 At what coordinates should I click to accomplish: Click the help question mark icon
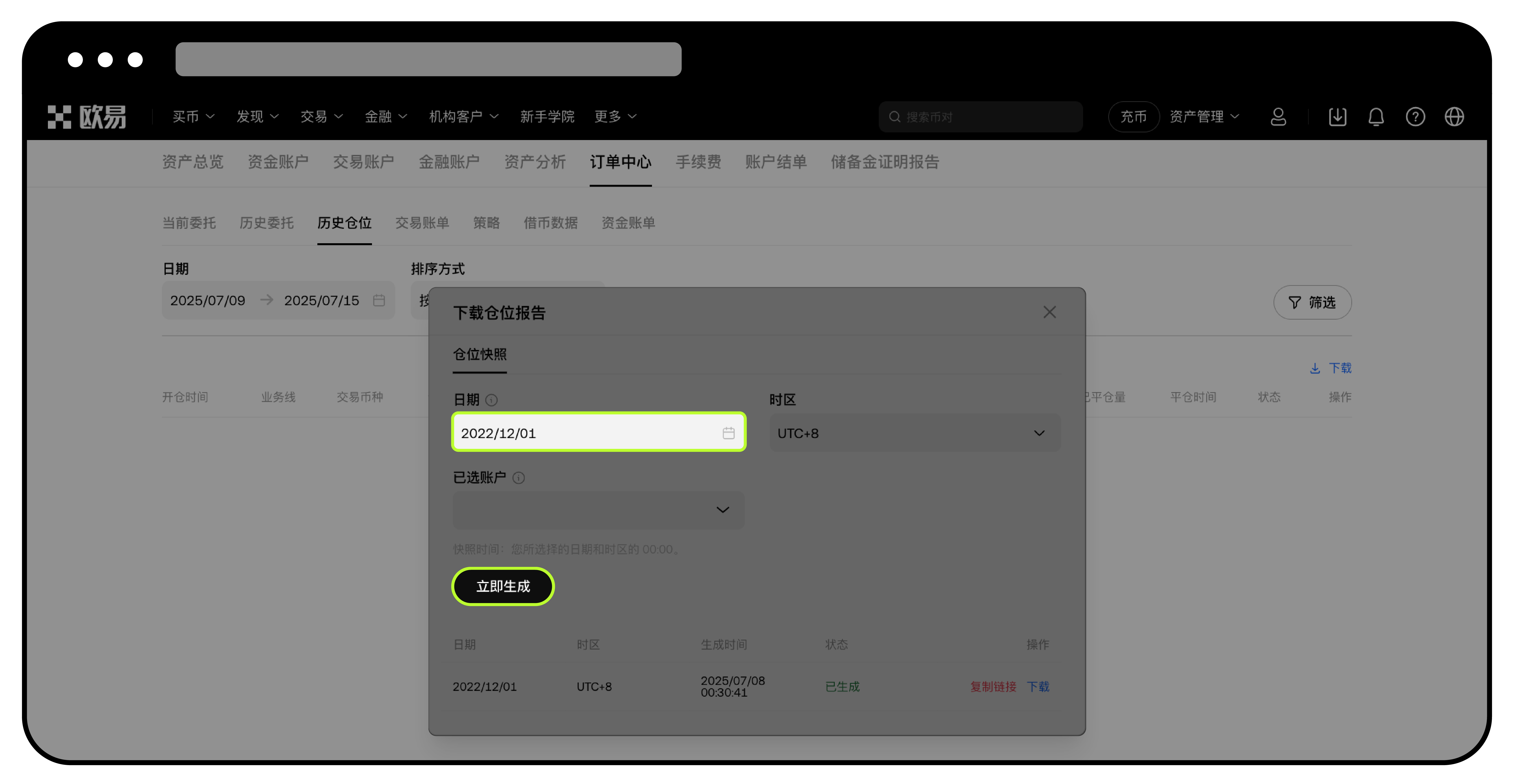(x=1415, y=117)
